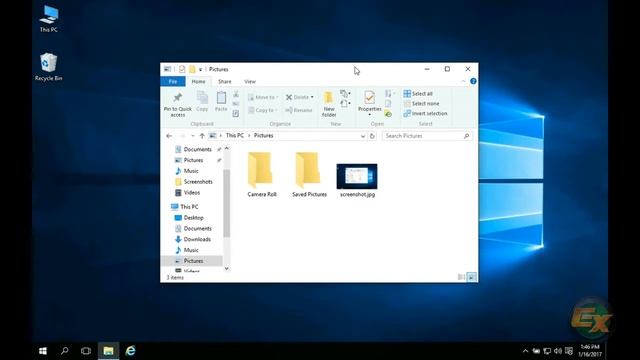The image size is (640, 360).
Task: Launch Internet Explorer from taskbar
Action: tap(130, 351)
